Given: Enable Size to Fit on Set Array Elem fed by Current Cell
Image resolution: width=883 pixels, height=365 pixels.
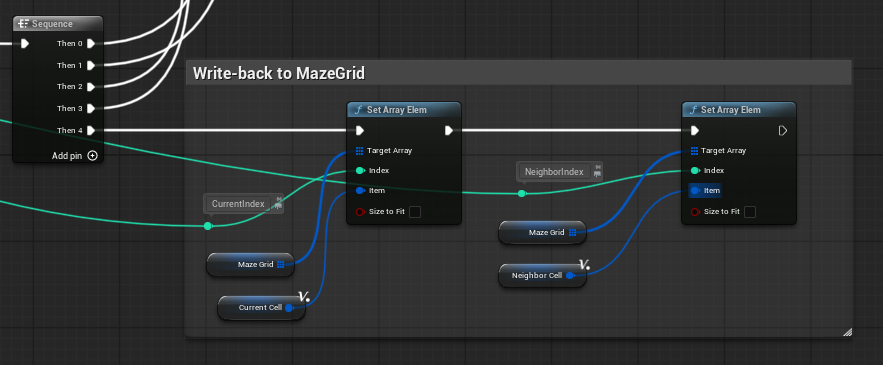Looking at the screenshot, I should [x=415, y=212].
